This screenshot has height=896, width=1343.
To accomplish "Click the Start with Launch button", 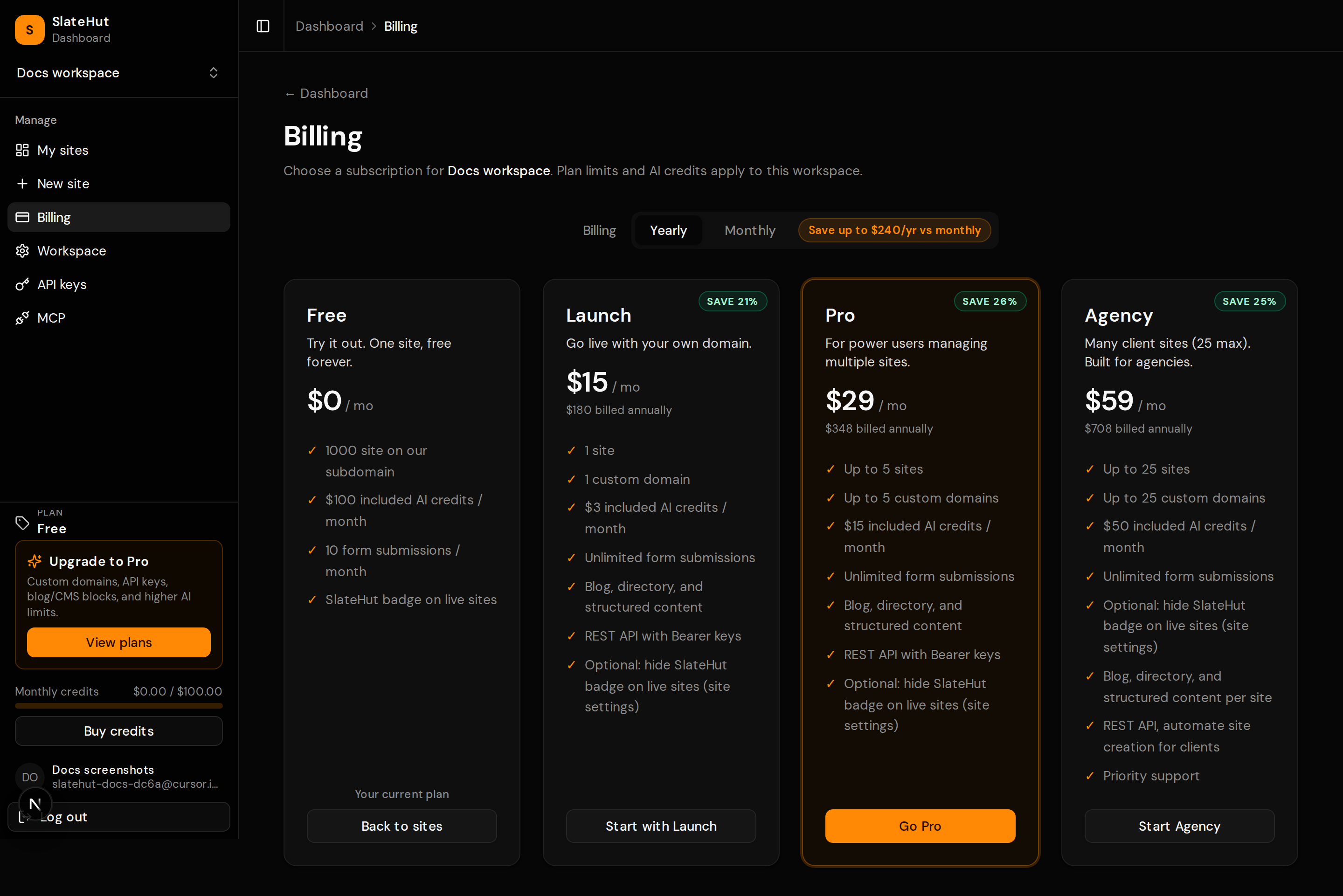I will tap(661, 826).
